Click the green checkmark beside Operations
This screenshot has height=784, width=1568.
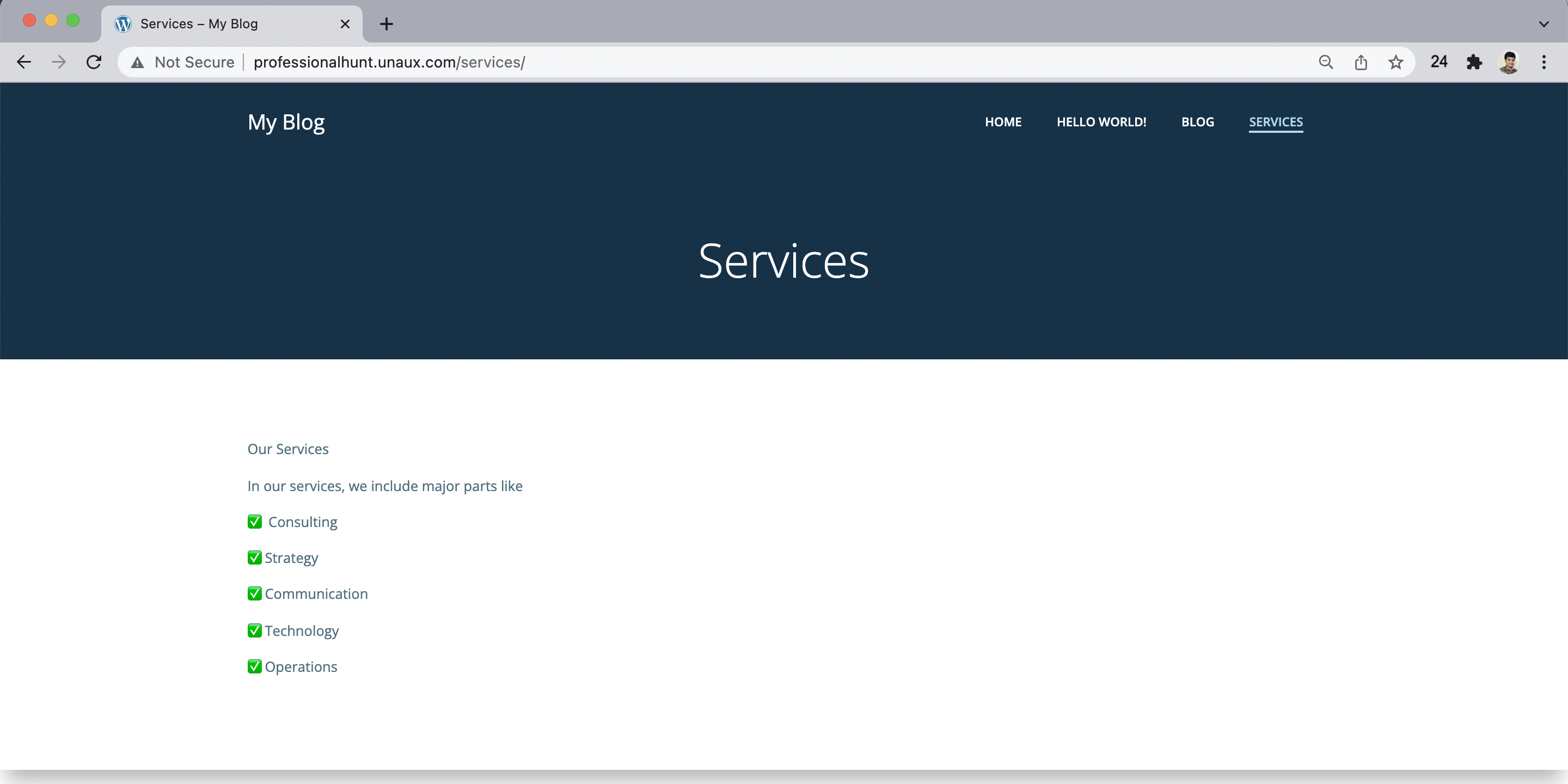tap(254, 666)
